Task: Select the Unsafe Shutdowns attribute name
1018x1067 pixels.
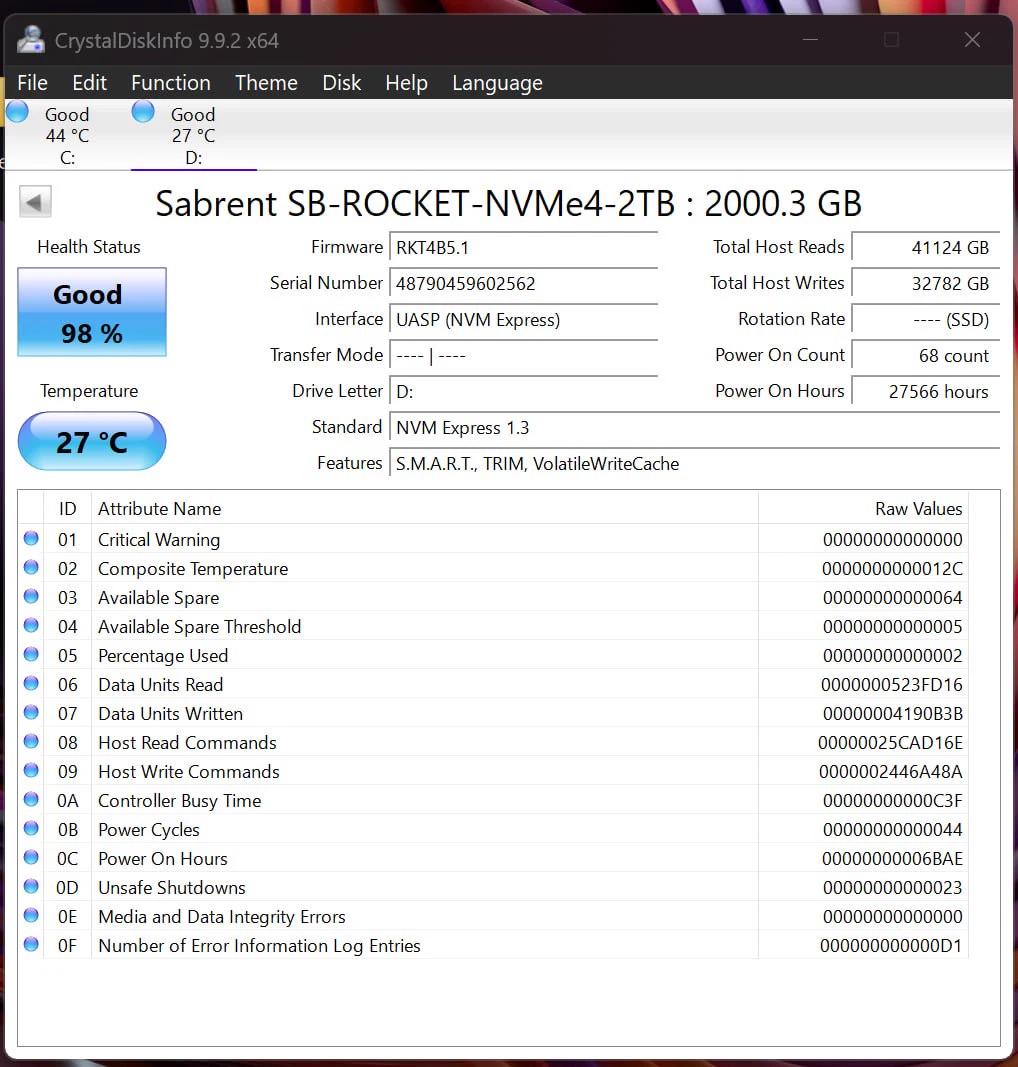Action: click(172, 888)
